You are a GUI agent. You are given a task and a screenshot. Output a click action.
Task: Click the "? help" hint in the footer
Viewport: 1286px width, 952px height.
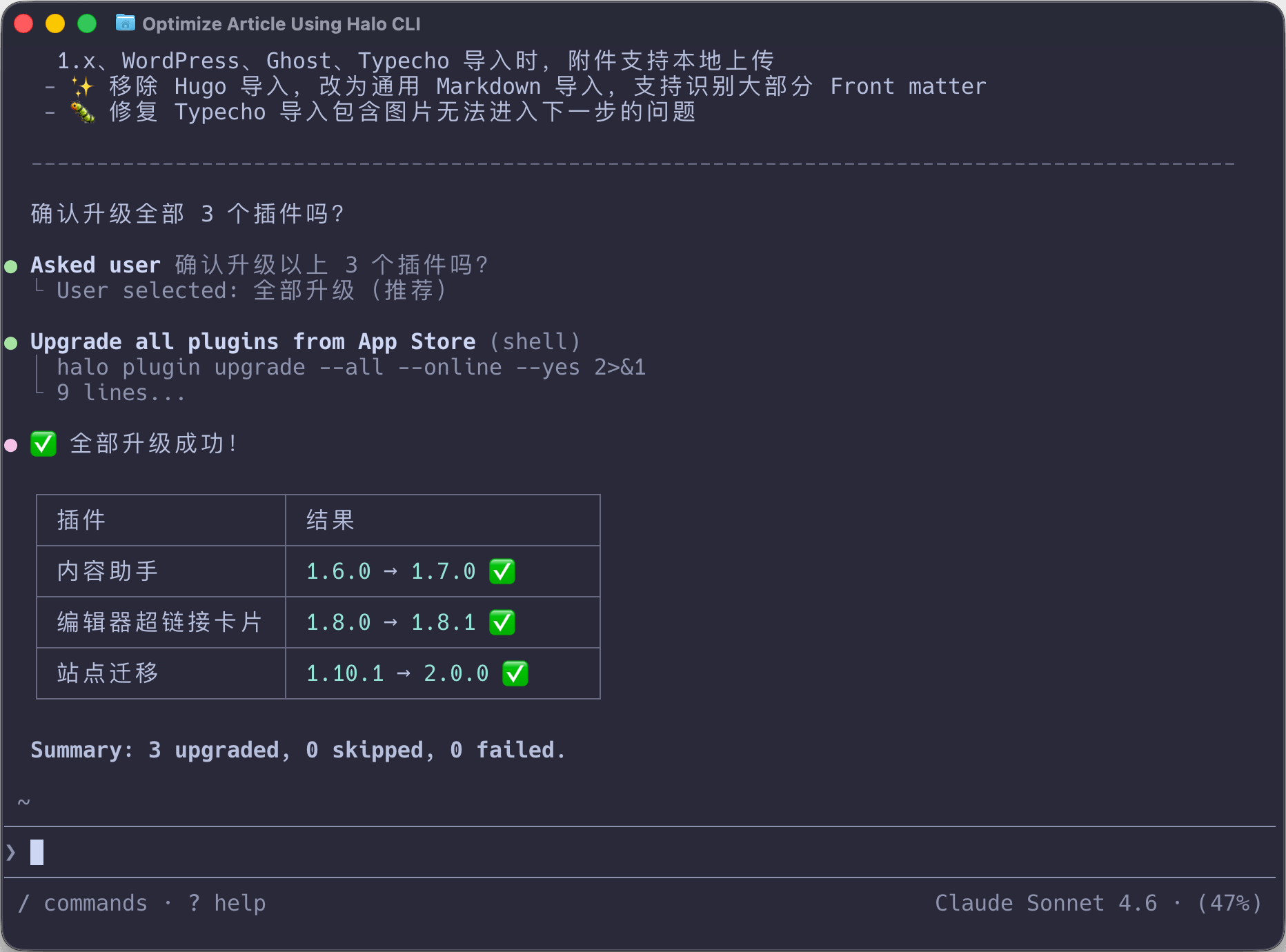(x=227, y=903)
